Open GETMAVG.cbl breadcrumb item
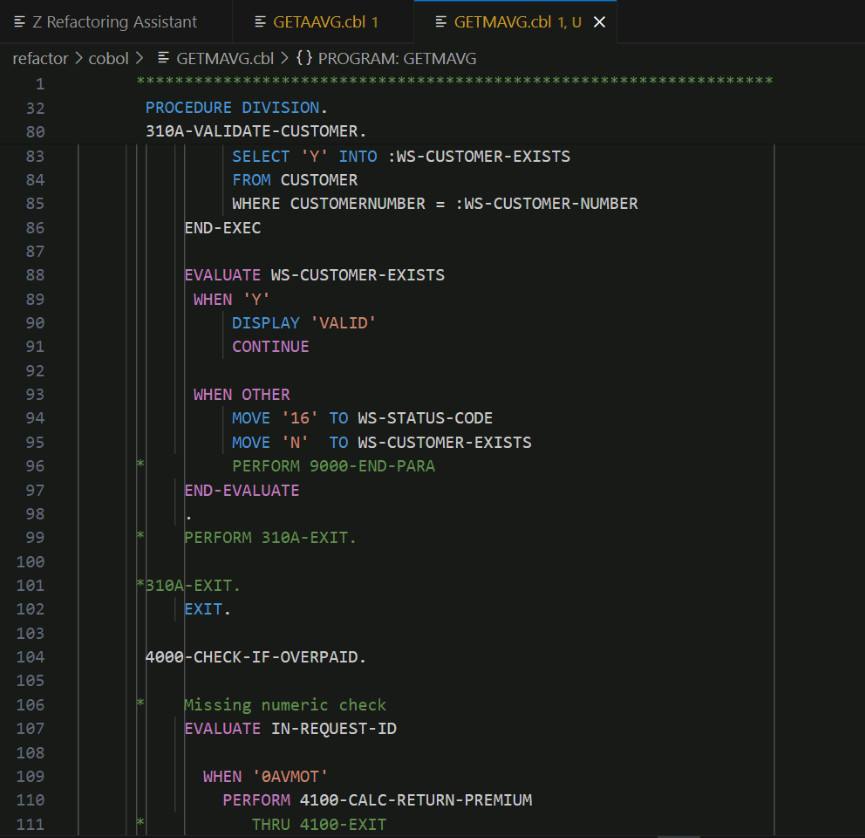This screenshot has height=838, width=865. pos(225,58)
